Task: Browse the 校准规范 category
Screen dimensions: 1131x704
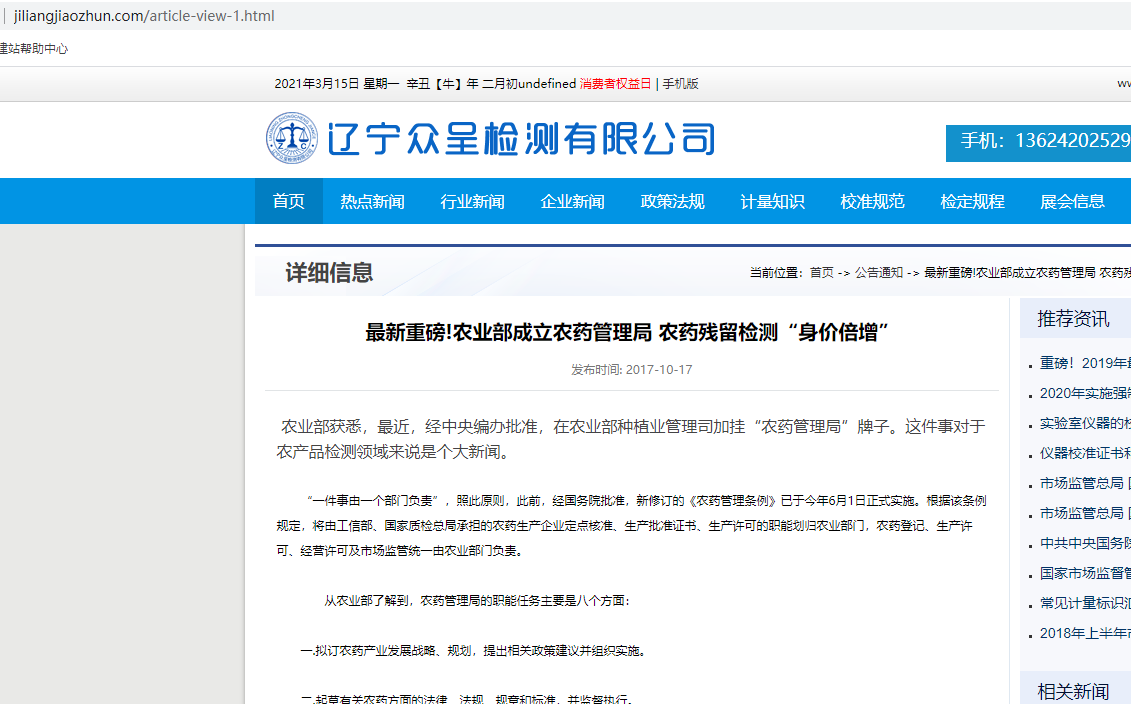Action: click(x=872, y=201)
